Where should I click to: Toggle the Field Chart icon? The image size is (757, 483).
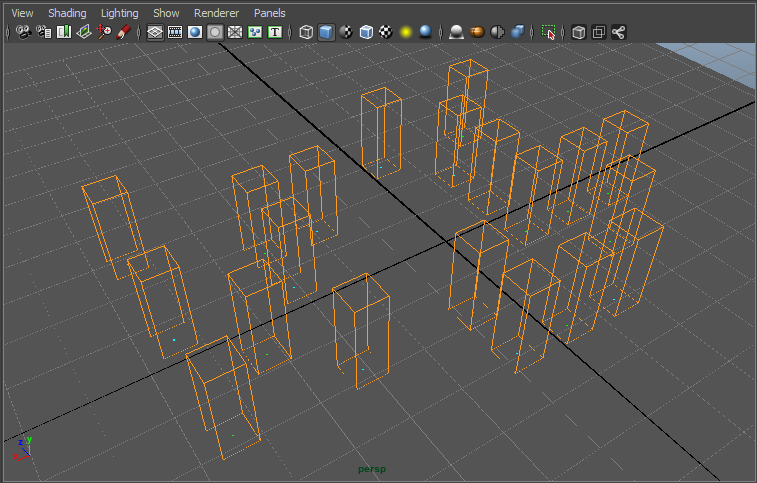tap(235, 32)
